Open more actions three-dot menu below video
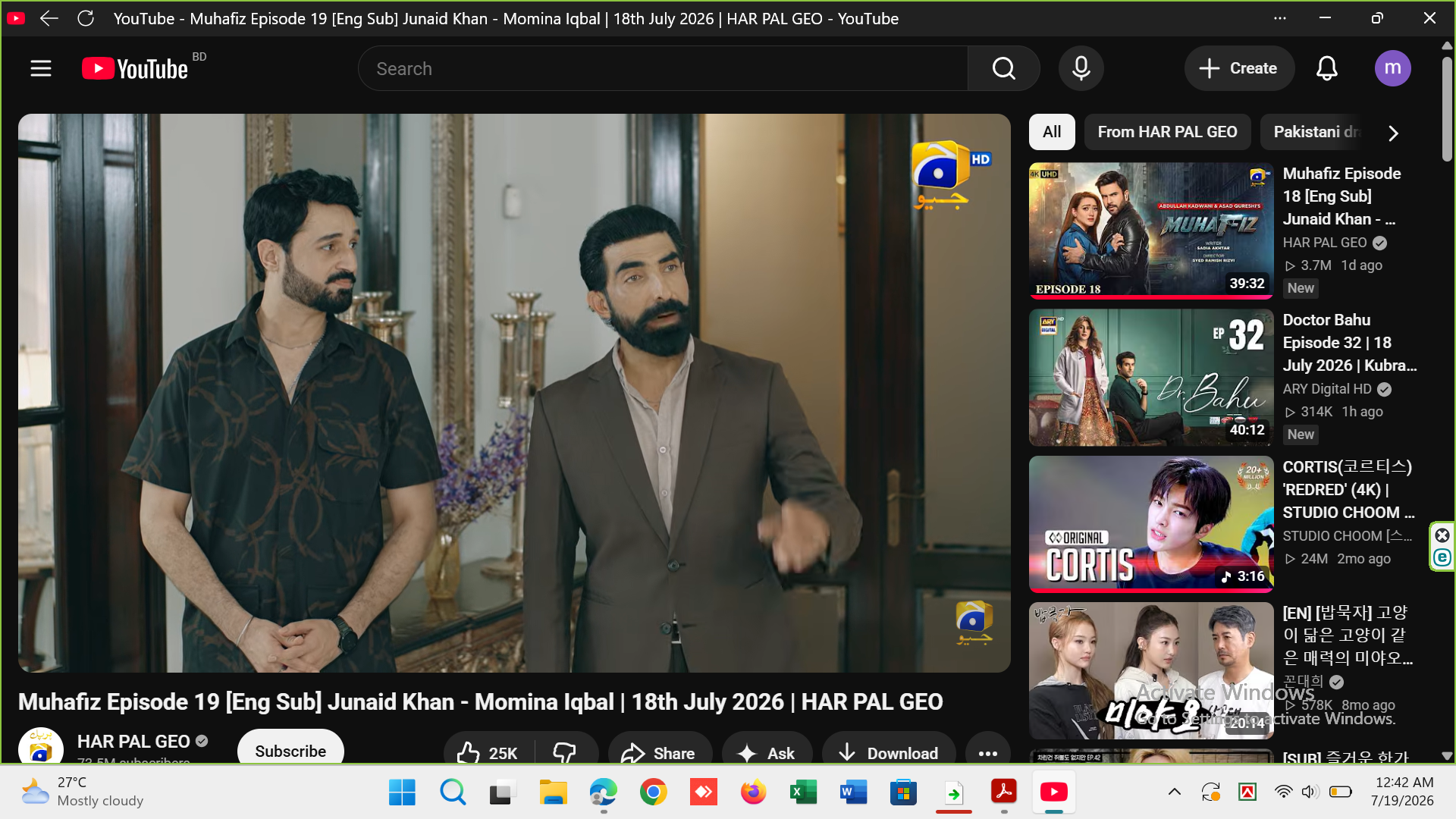 click(988, 753)
